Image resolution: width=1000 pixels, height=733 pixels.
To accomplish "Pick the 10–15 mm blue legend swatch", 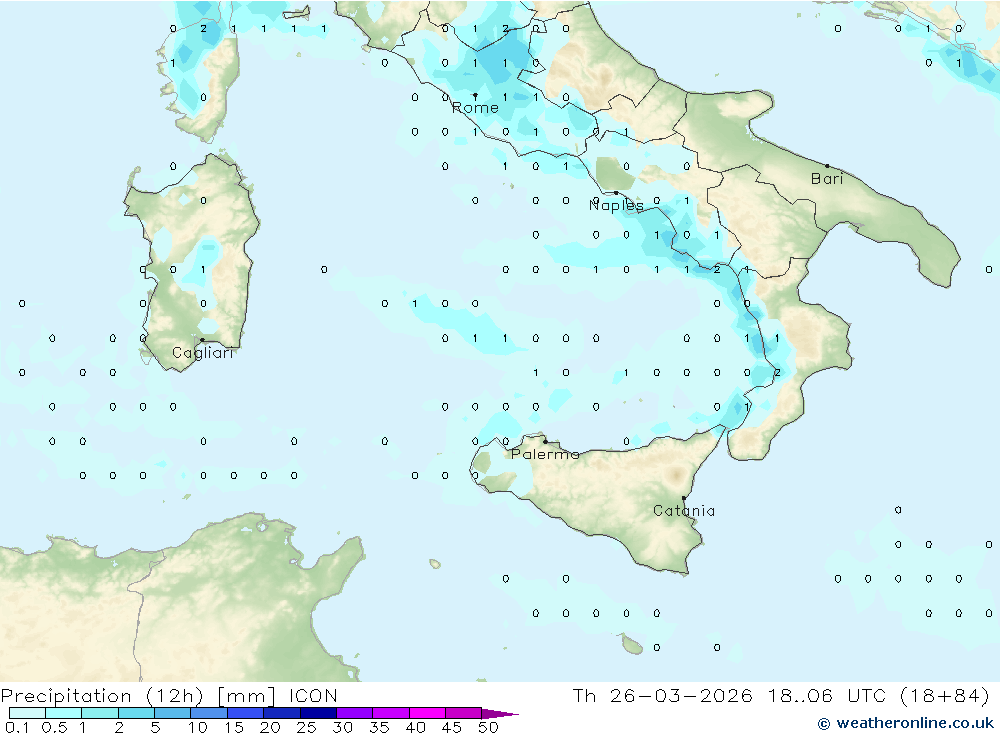I will pos(209,713).
